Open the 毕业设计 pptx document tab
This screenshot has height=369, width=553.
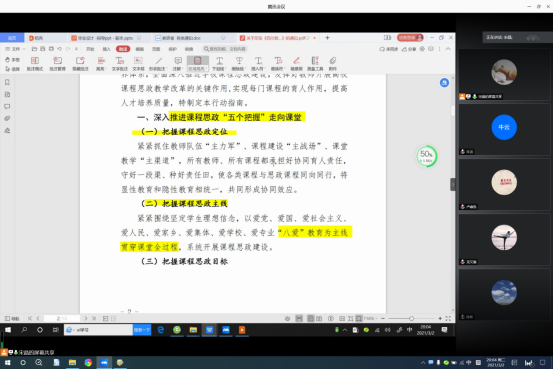(106, 38)
